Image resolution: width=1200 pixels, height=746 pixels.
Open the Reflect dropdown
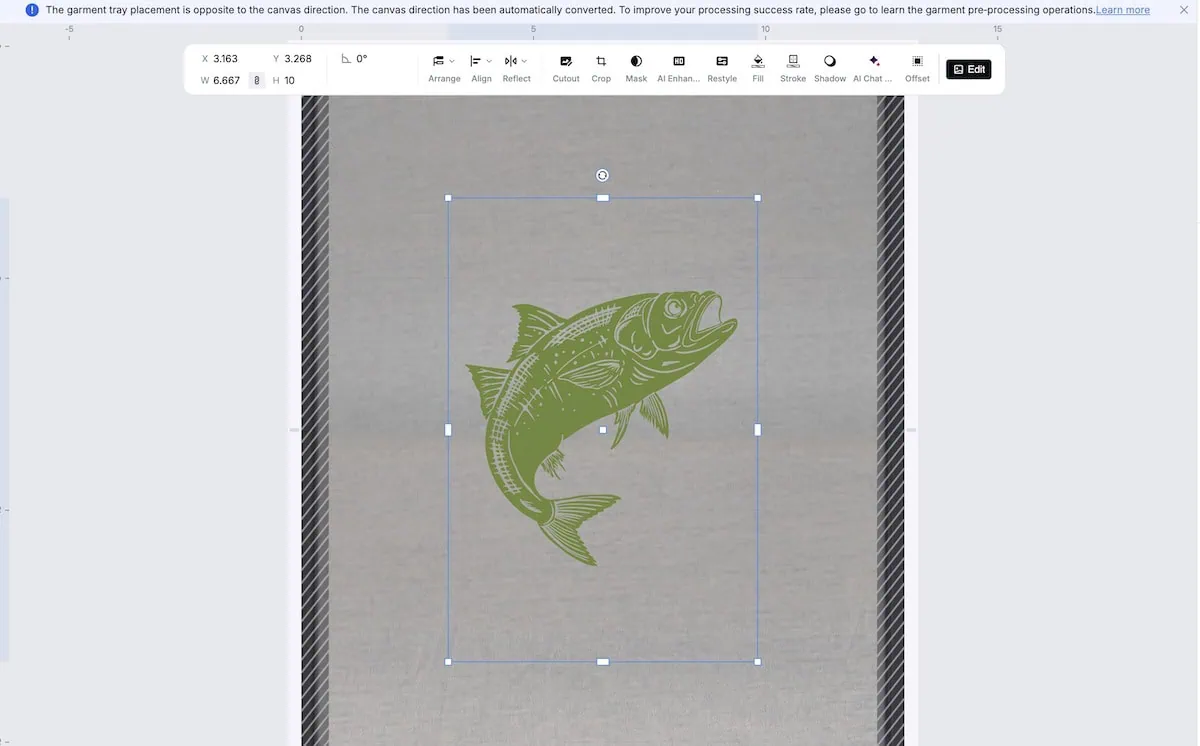click(x=516, y=68)
